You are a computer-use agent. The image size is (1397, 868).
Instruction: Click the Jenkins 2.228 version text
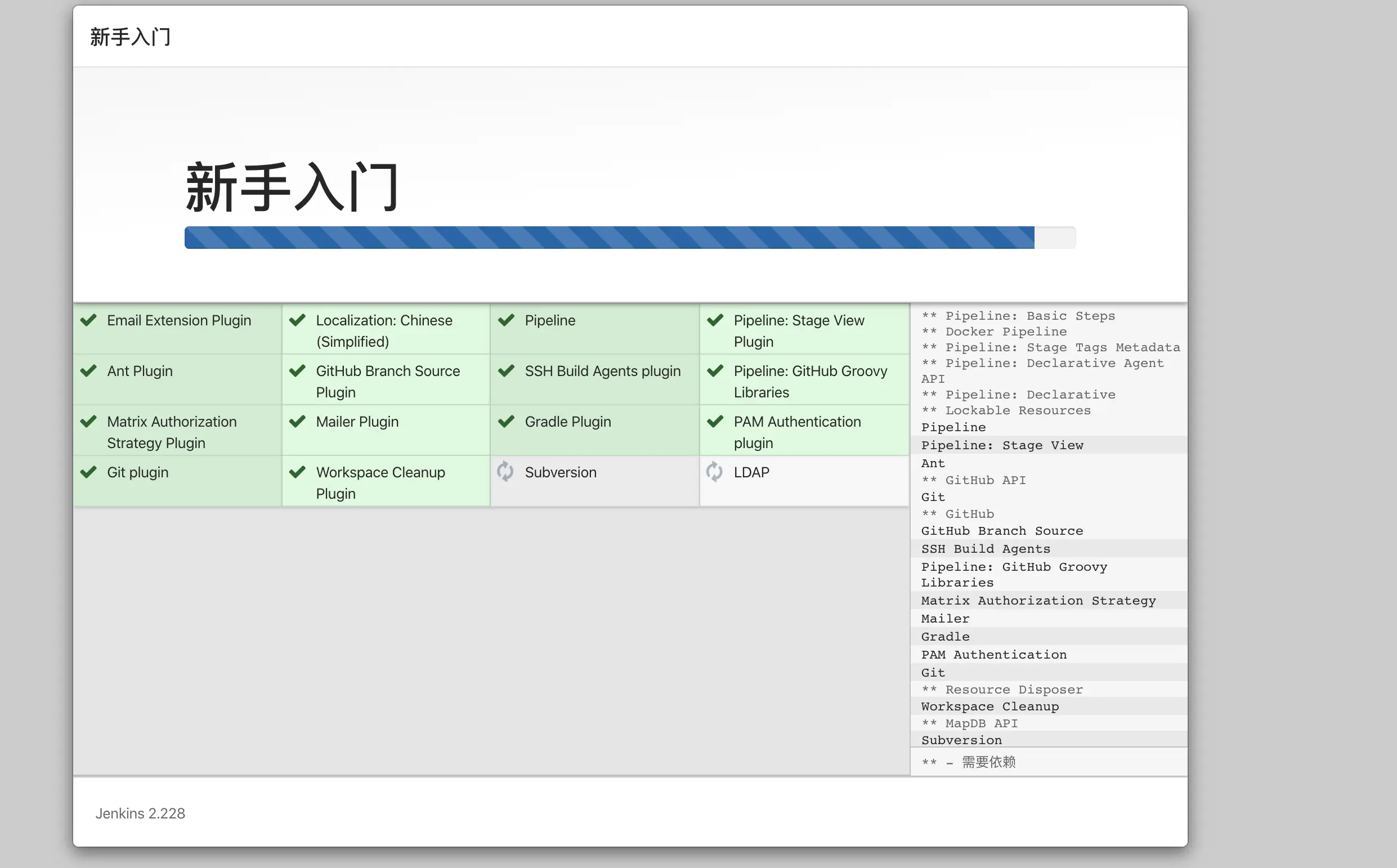140,813
